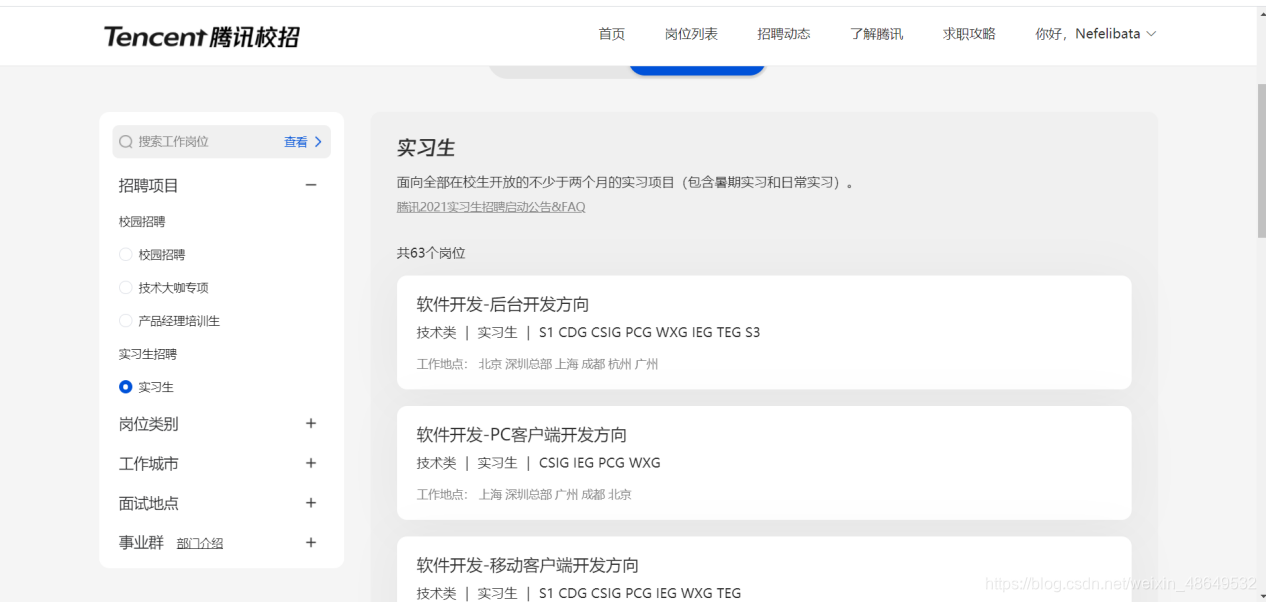Open 招聘动态 in the navigation
Image resolution: width=1266 pixels, height=602 pixels.
click(784, 34)
